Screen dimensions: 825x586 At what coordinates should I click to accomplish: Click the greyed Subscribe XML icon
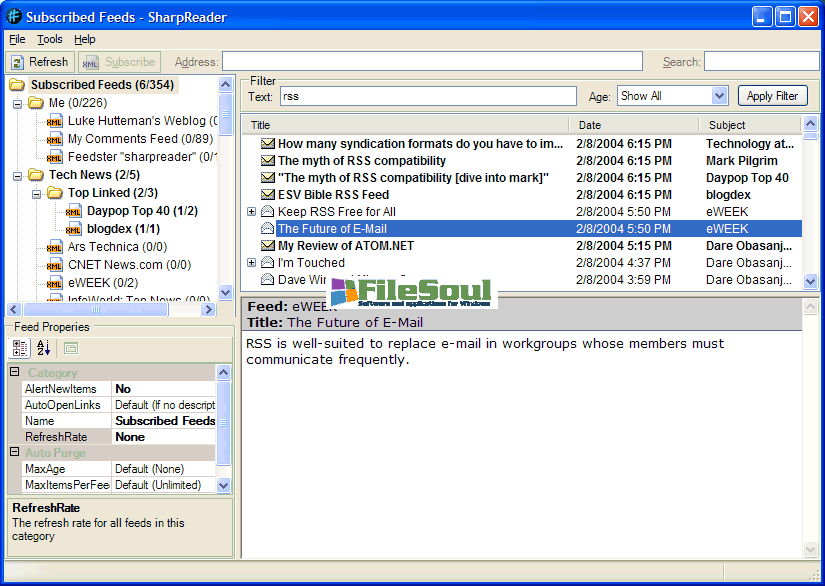click(90, 63)
